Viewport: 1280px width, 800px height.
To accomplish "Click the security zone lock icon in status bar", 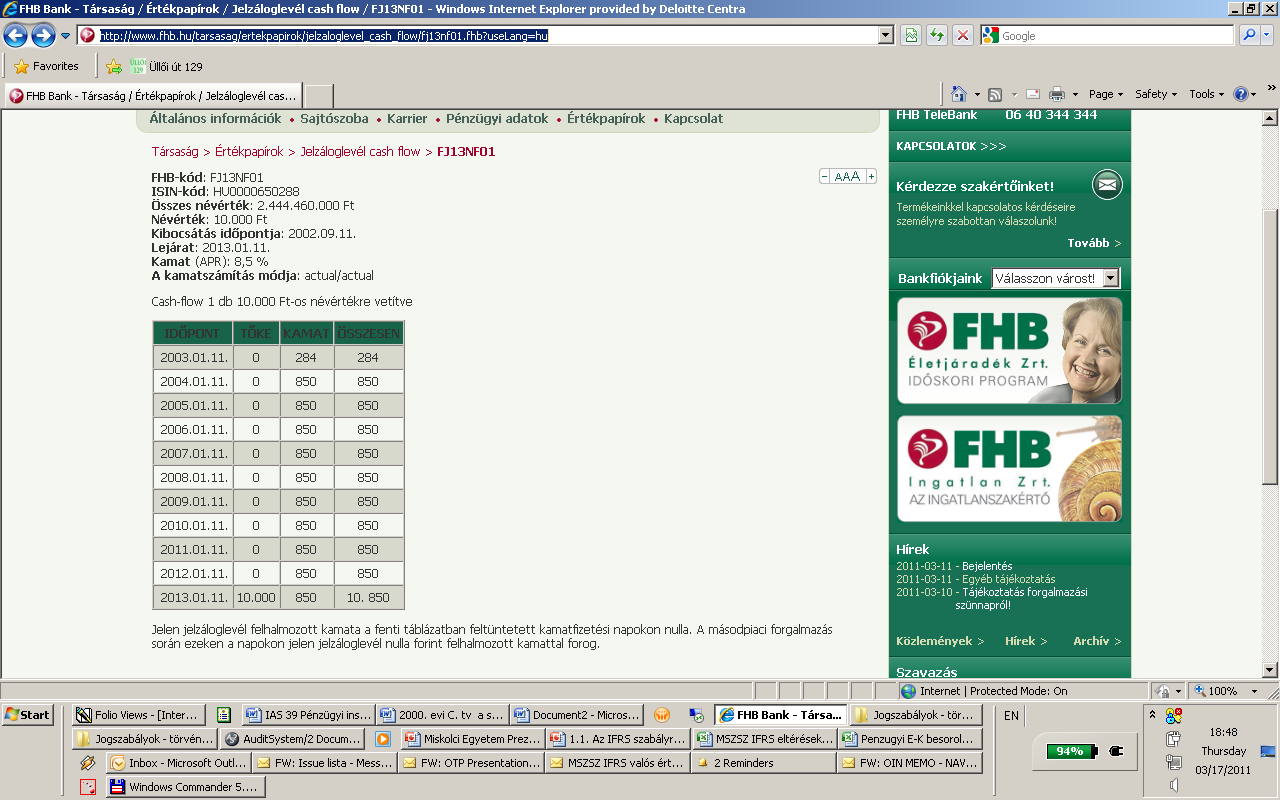I will point(1164,691).
